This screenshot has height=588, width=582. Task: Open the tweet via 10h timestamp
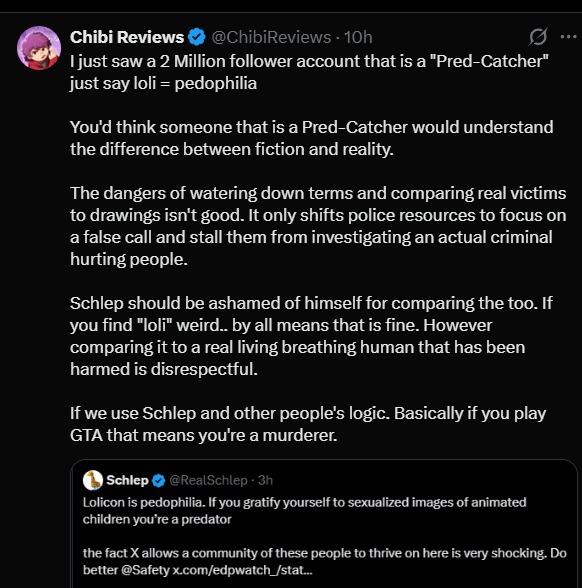(358, 38)
